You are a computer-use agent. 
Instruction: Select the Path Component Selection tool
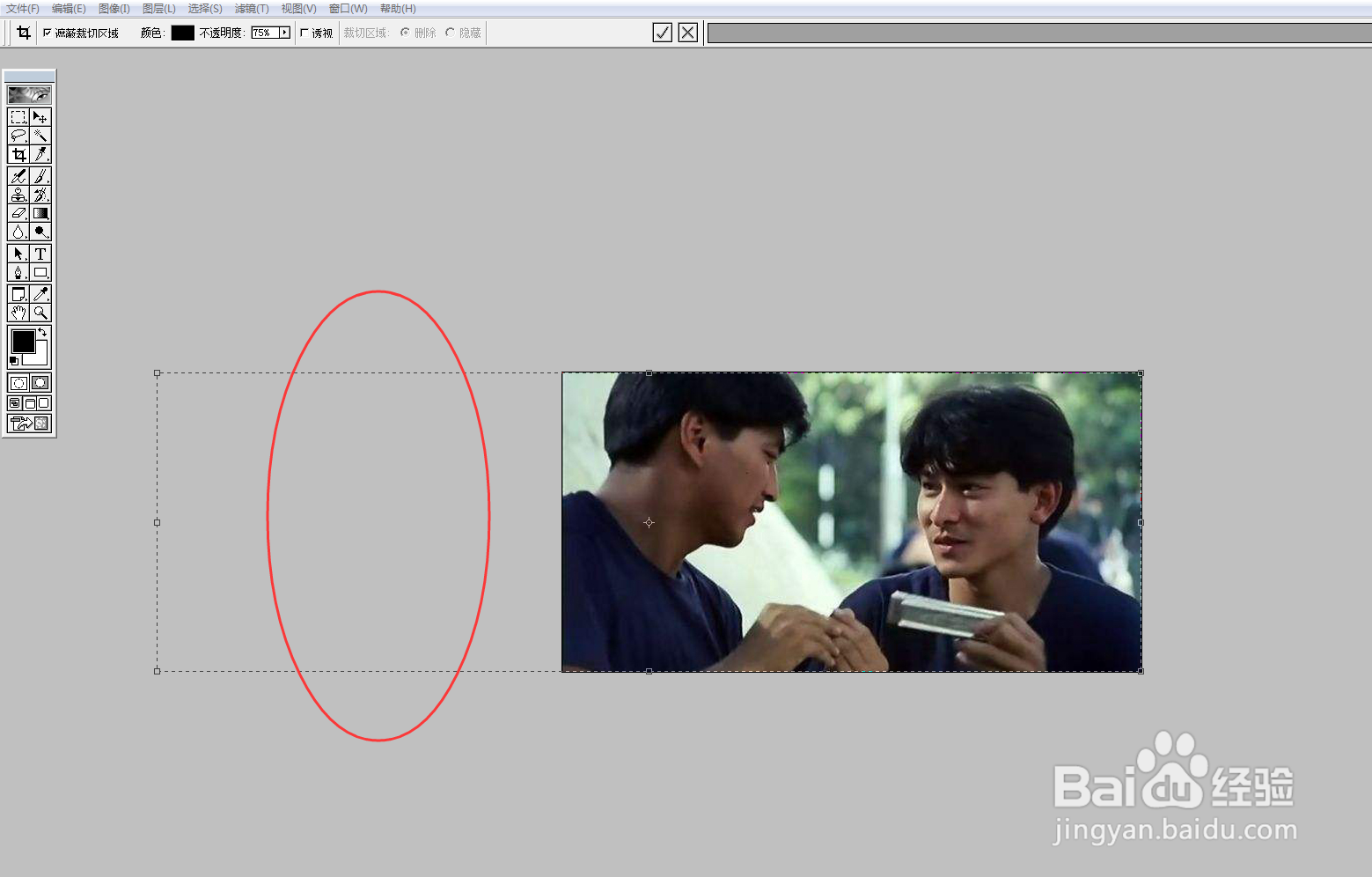click(18, 254)
